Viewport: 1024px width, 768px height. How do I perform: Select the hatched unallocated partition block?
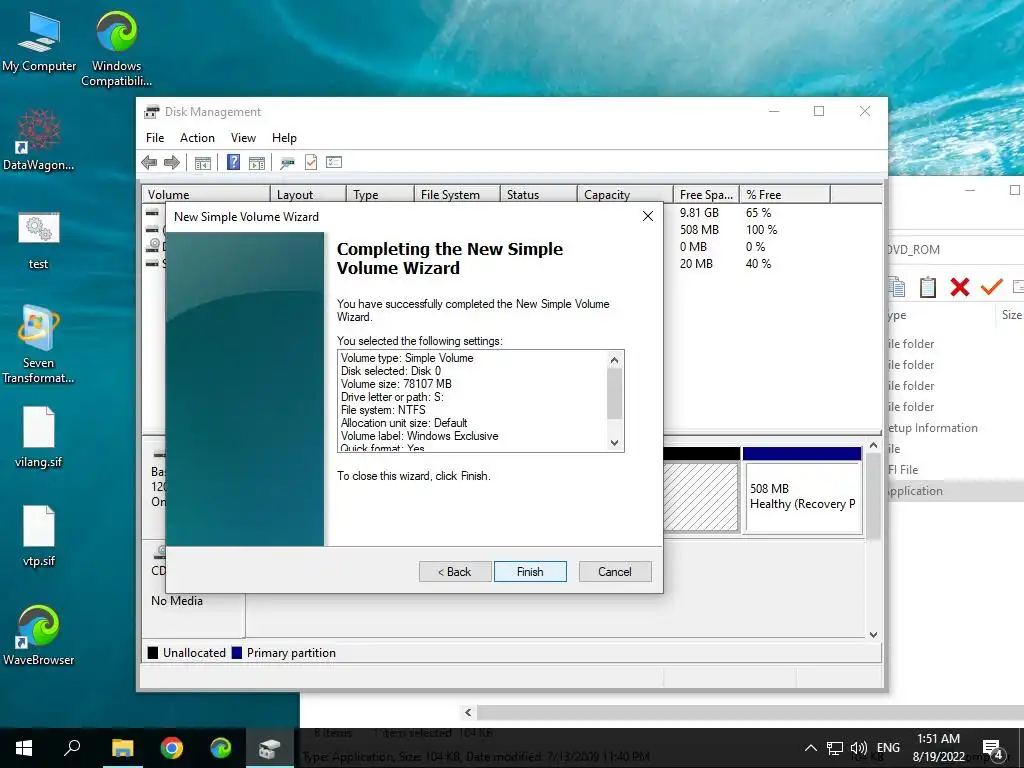coord(701,497)
